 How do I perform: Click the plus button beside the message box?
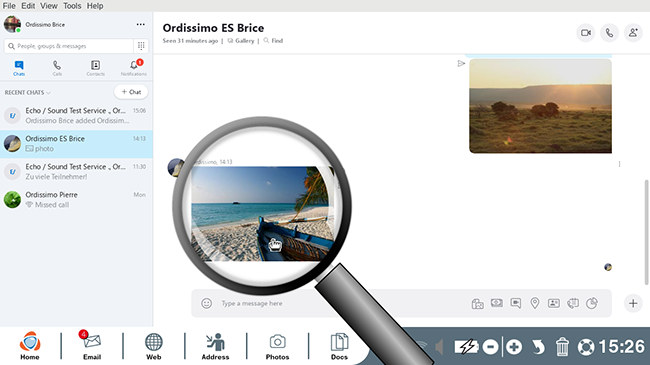tap(633, 303)
